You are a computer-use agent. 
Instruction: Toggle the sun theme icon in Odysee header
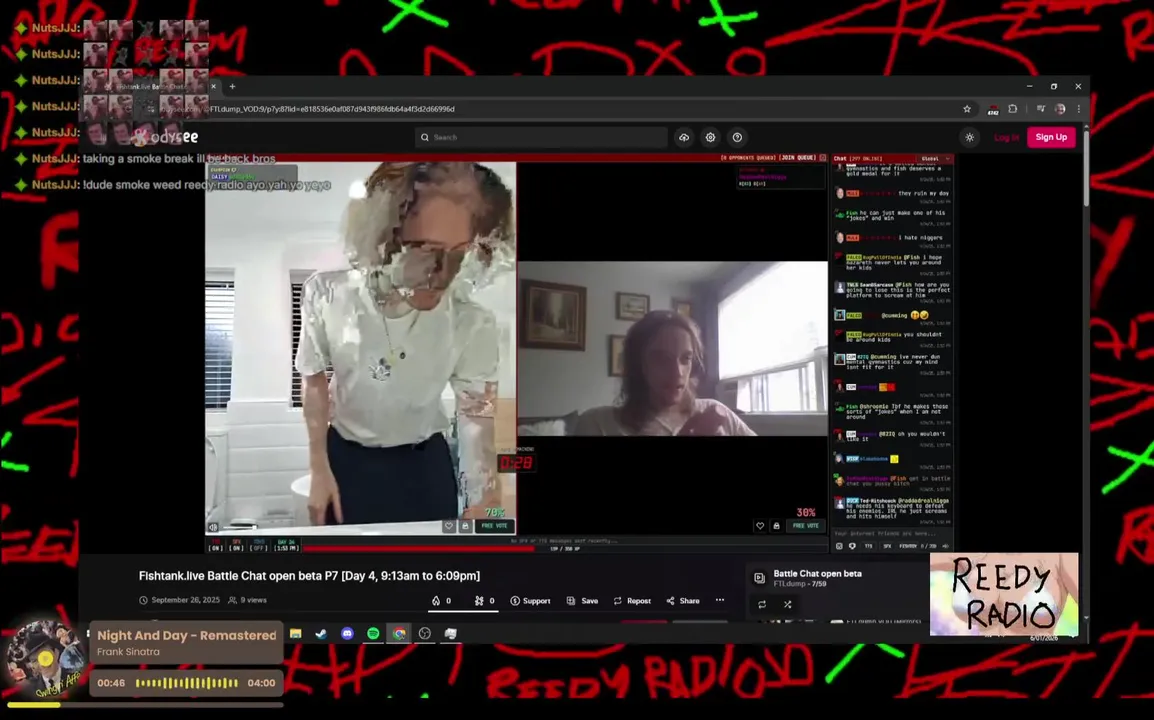[x=970, y=137]
